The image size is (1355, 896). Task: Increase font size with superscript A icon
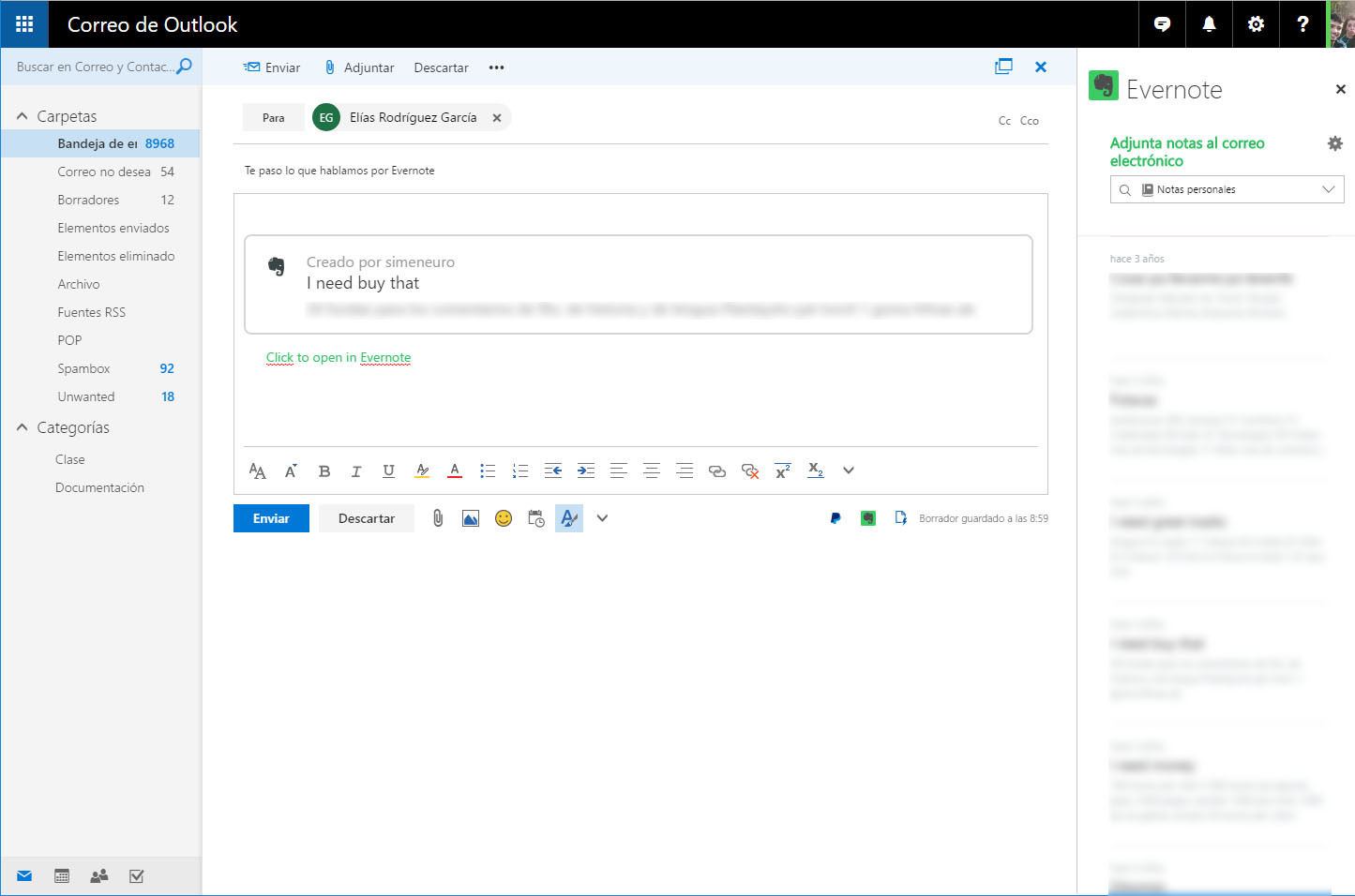[291, 471]
